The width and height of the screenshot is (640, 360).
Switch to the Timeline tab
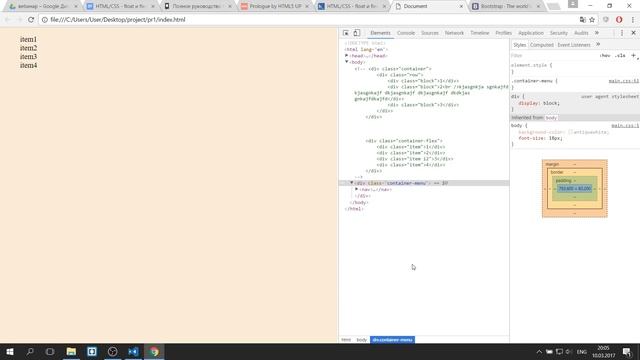(x=480, y=33)
